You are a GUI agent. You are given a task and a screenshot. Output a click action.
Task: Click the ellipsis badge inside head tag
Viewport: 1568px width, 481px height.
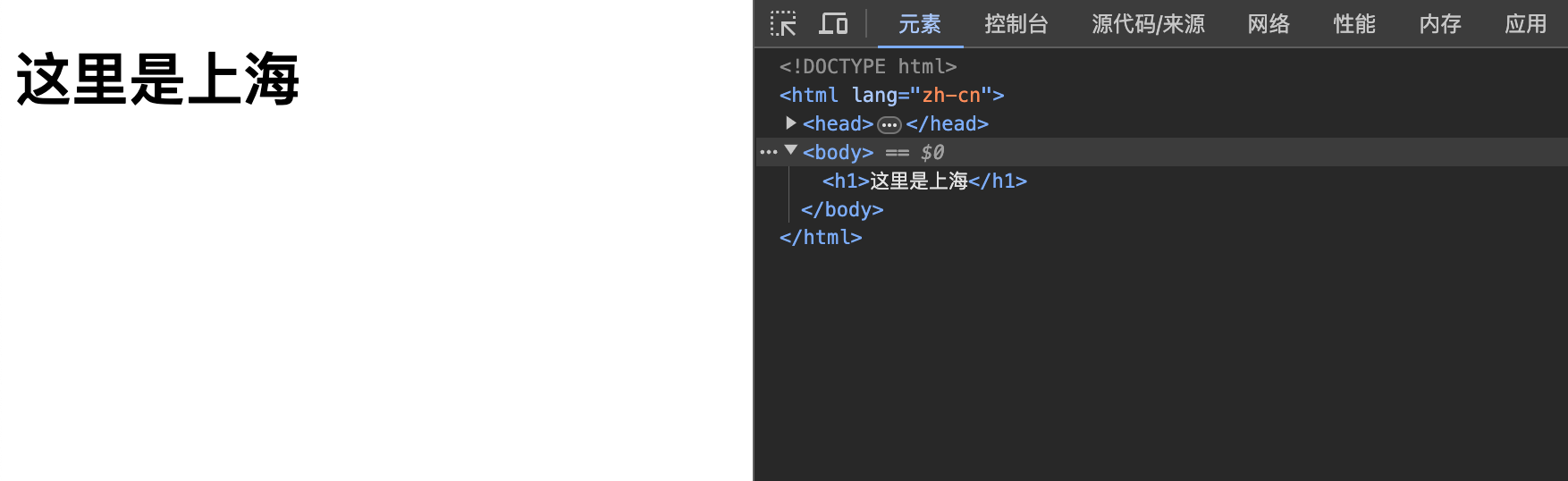889,124
